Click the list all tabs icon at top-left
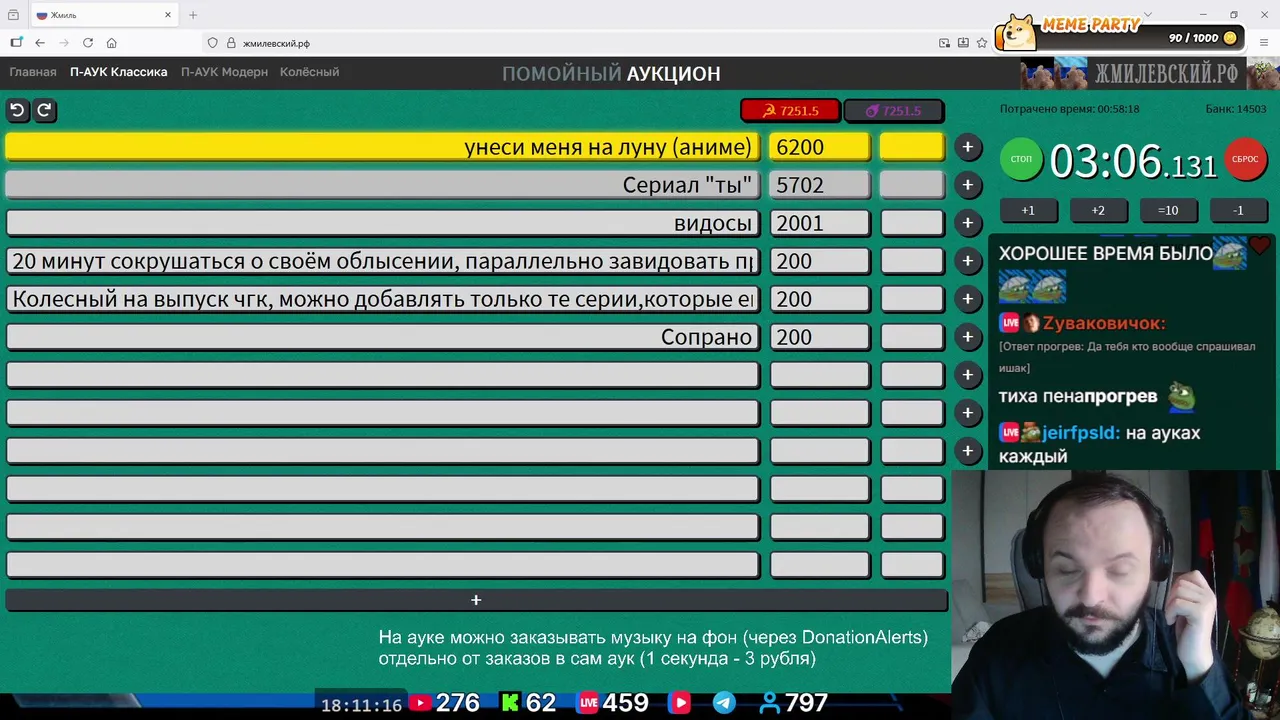Viewport: 1280px width, 720px height. 13,15
